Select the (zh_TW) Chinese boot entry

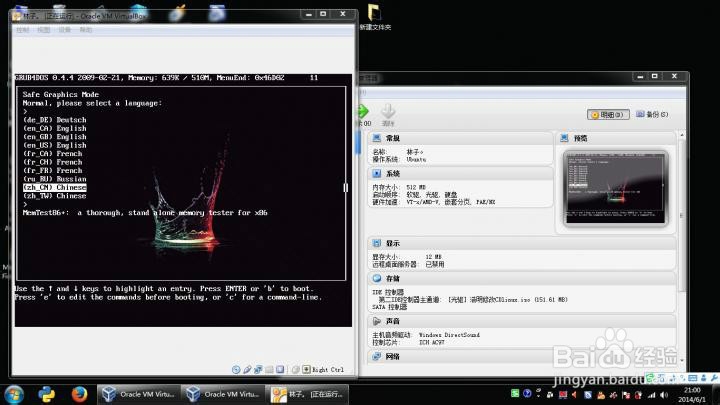click(55, 196)
